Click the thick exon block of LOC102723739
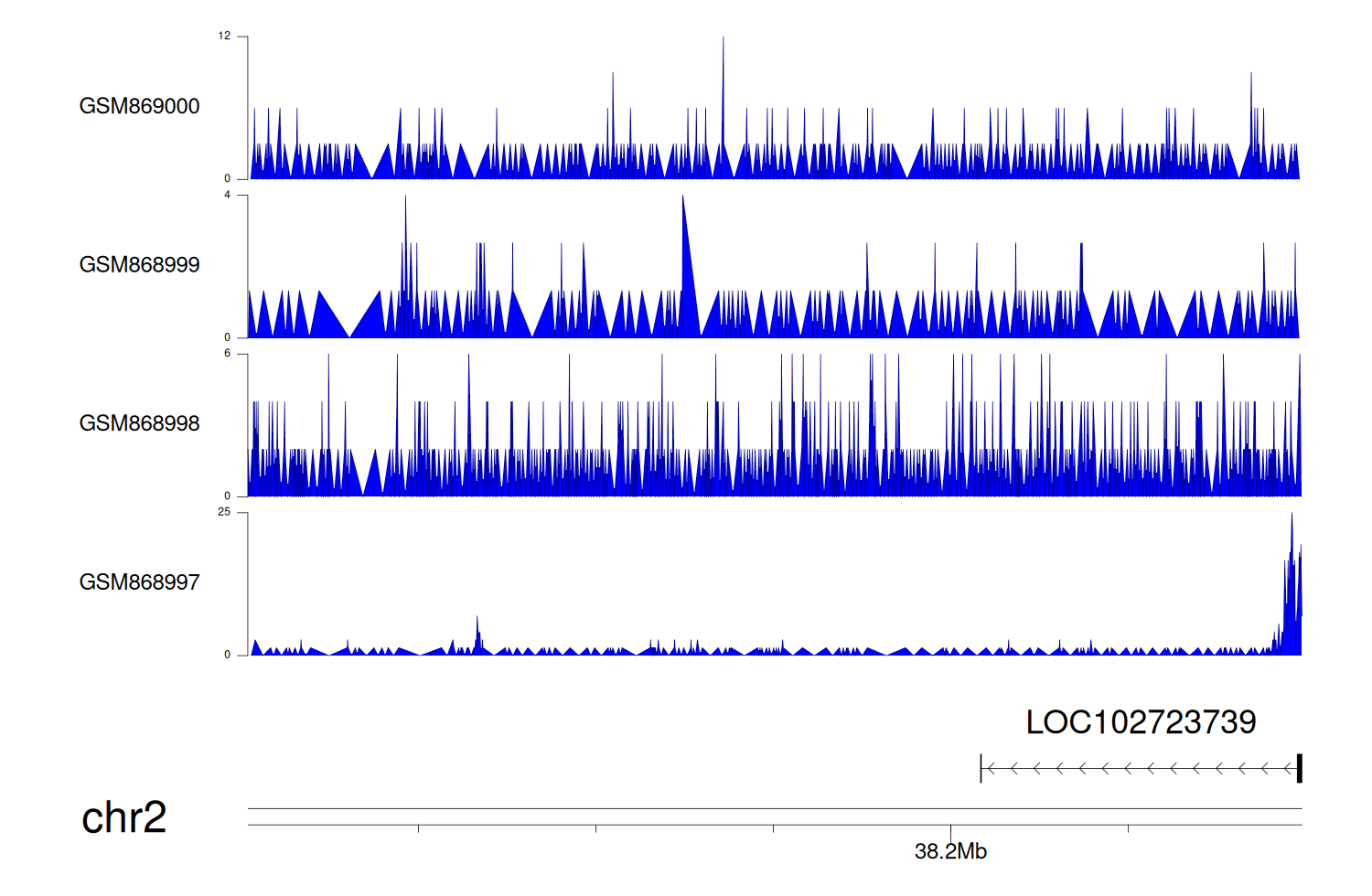 pos(1299,769)
